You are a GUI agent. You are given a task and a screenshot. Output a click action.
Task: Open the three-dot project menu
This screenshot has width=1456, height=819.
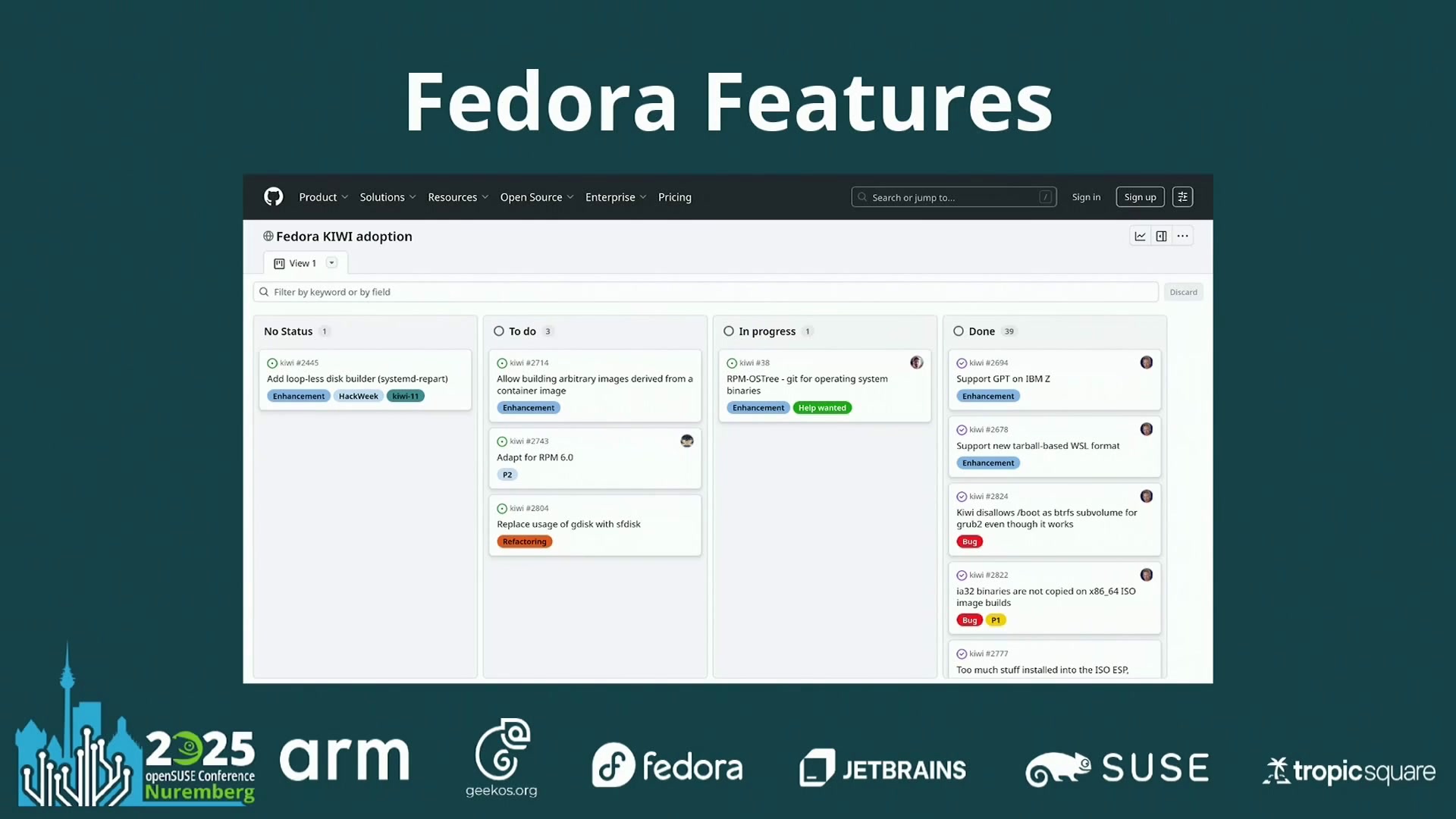coord(1182,236)
